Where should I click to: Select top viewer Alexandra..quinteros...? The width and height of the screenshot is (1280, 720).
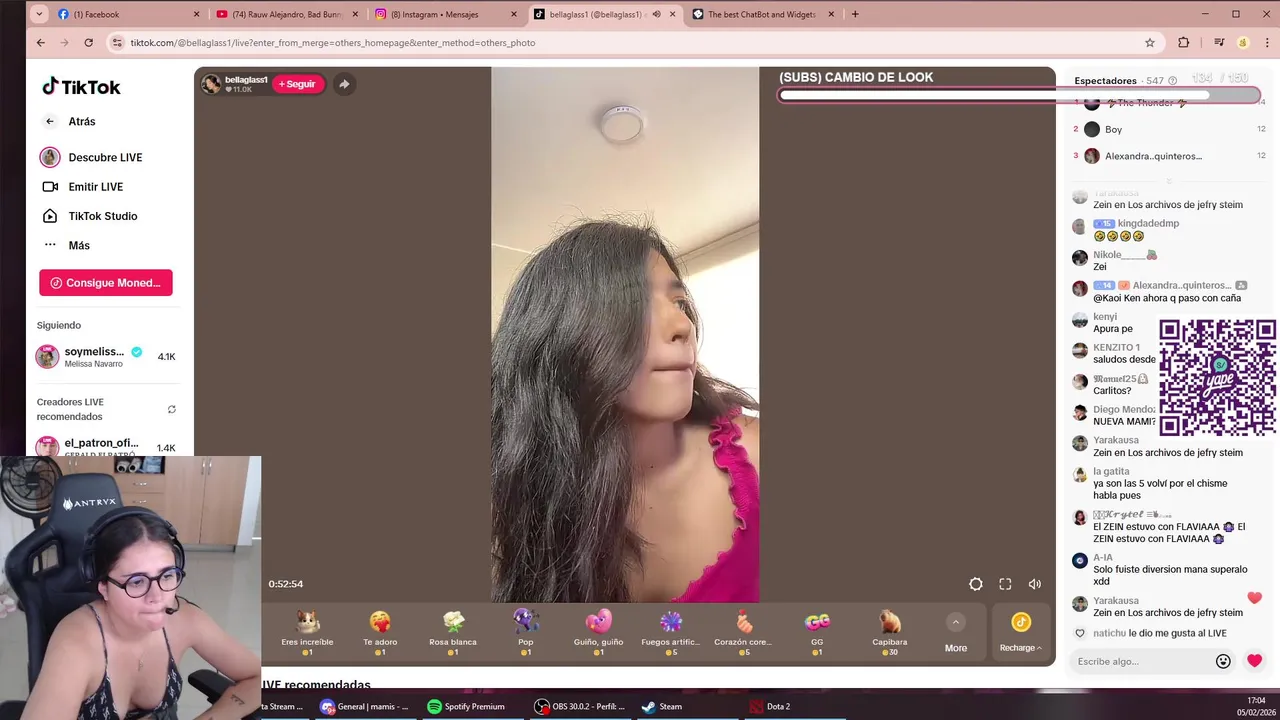point(1169,156)
